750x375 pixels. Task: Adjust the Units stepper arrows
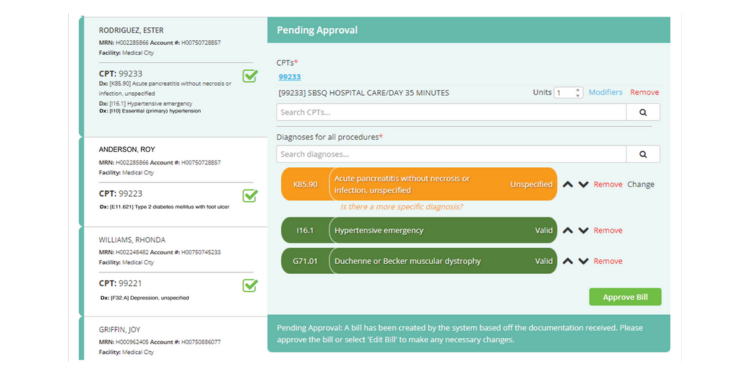coord(578,93)
